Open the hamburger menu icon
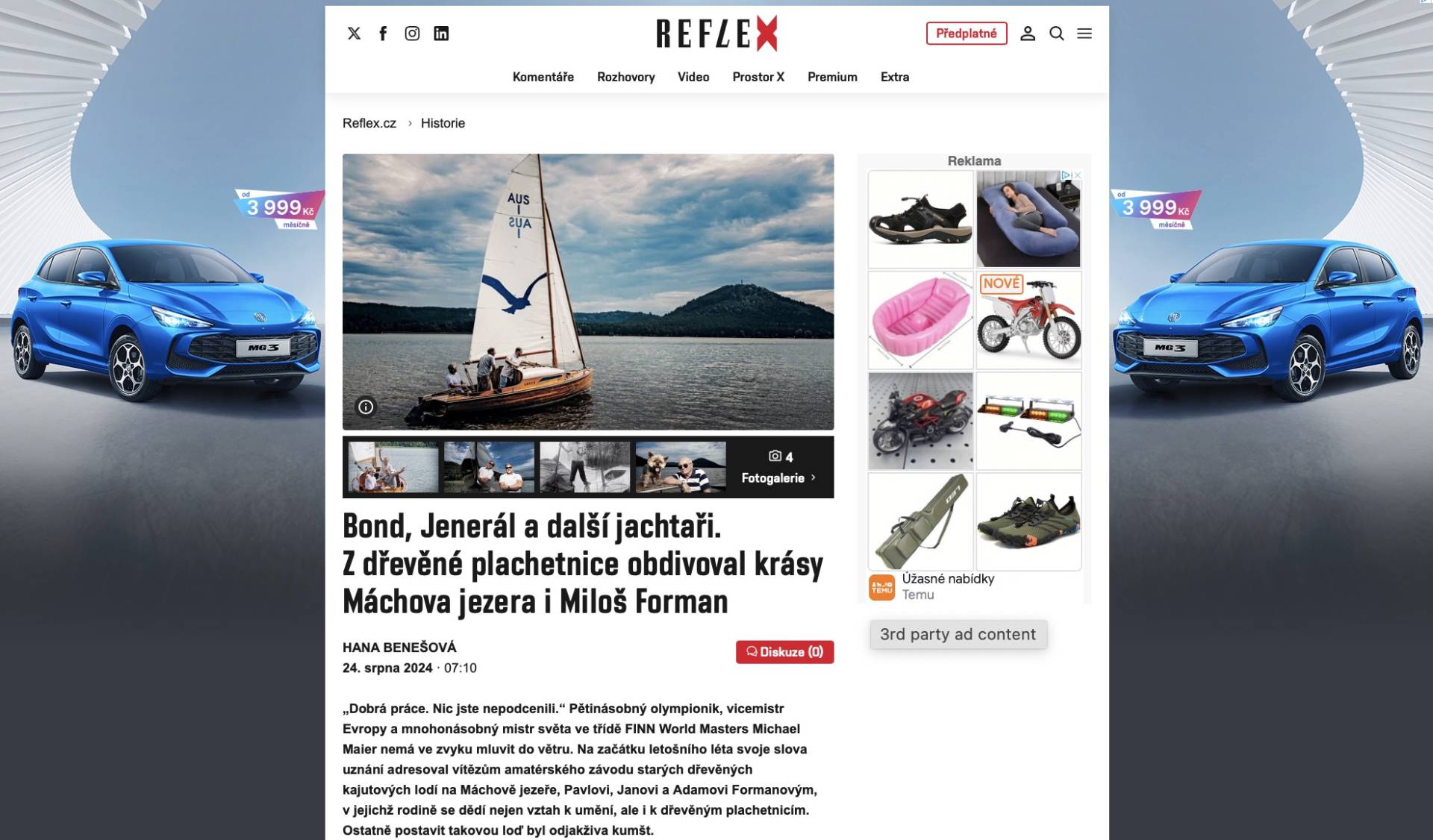1433x840 pixels. pos(1084,33)
